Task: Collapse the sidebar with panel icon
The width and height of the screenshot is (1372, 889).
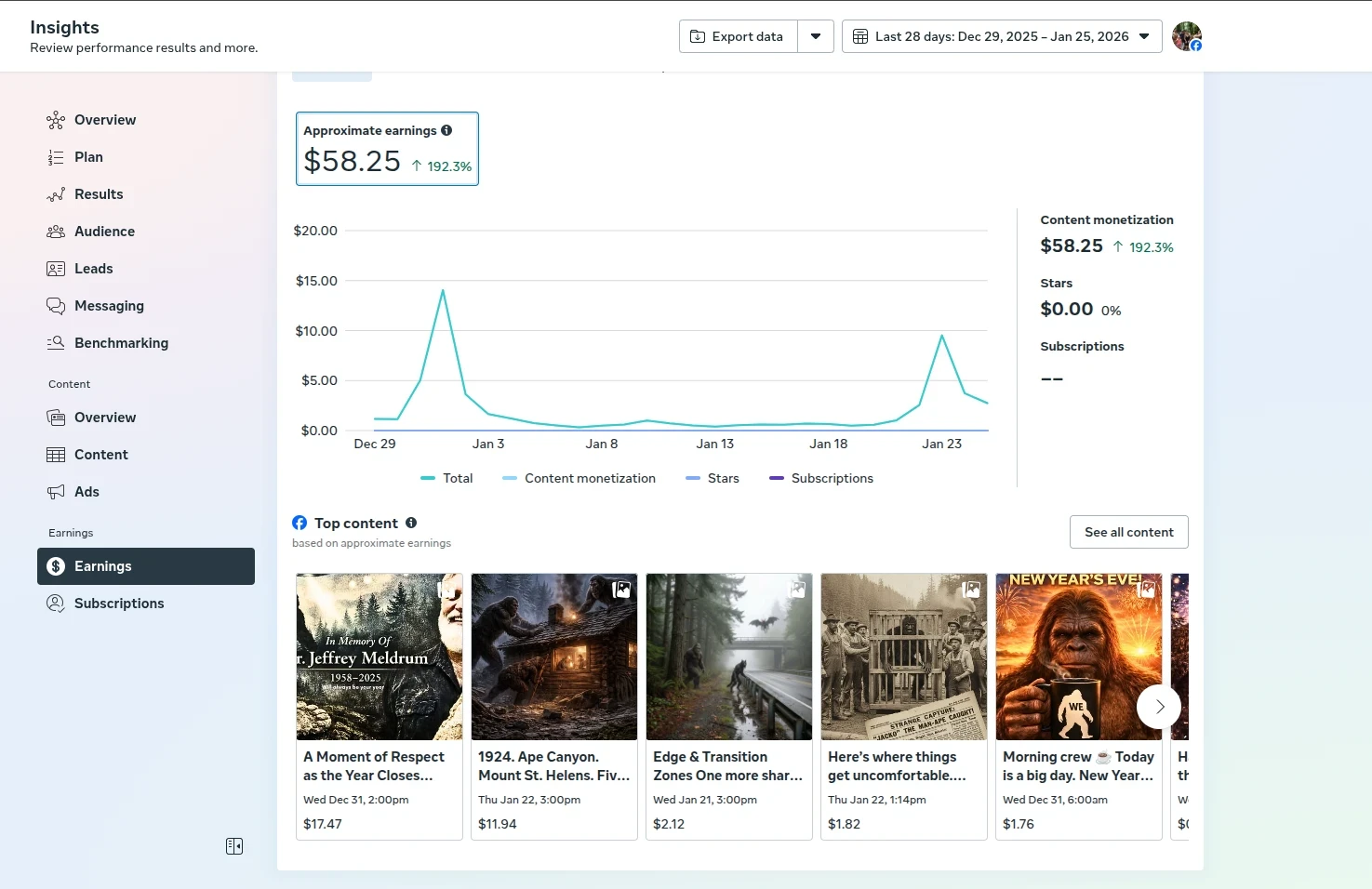Action: click(x=234, y=846)
